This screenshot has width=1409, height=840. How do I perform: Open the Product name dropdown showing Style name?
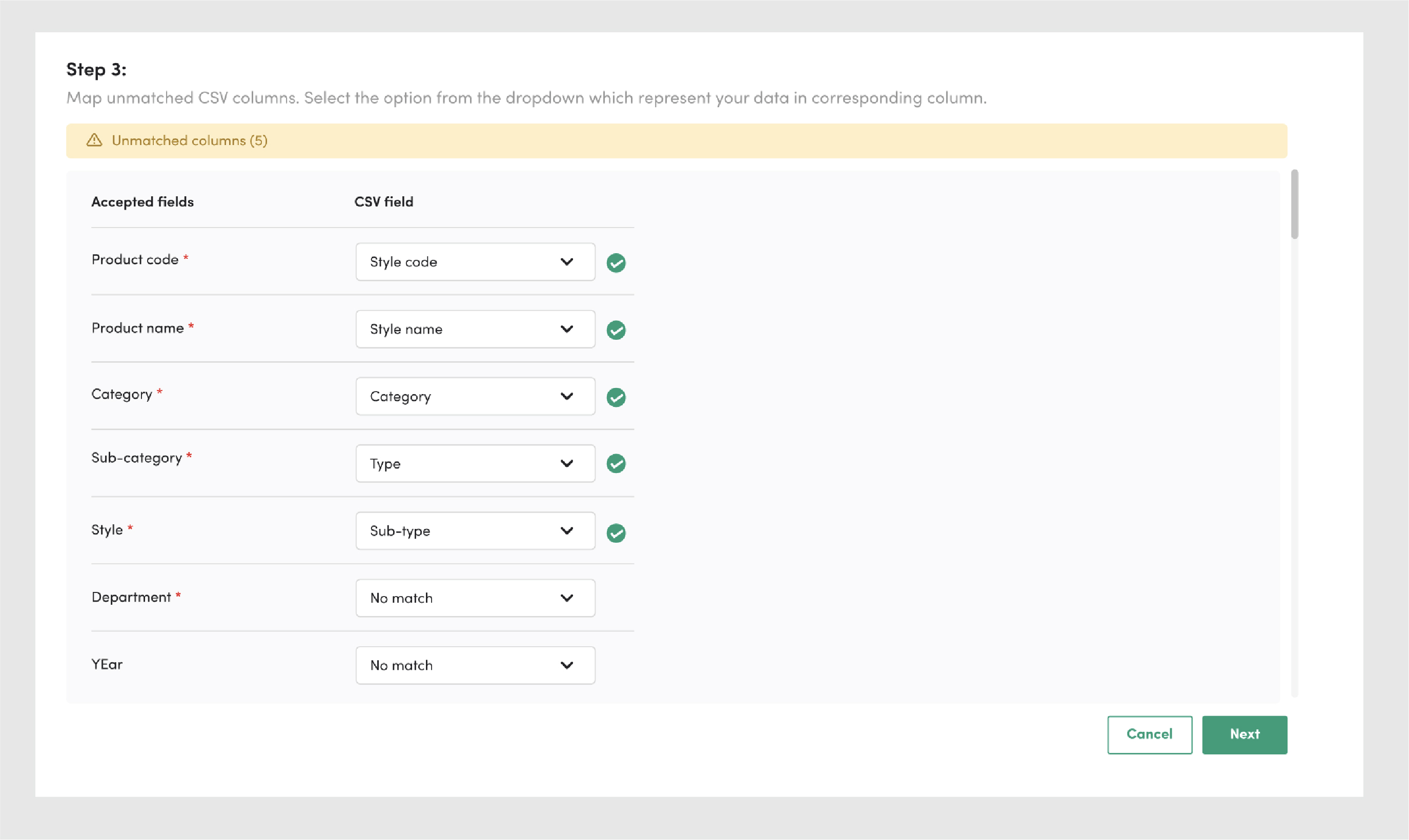tap(475, 329)
